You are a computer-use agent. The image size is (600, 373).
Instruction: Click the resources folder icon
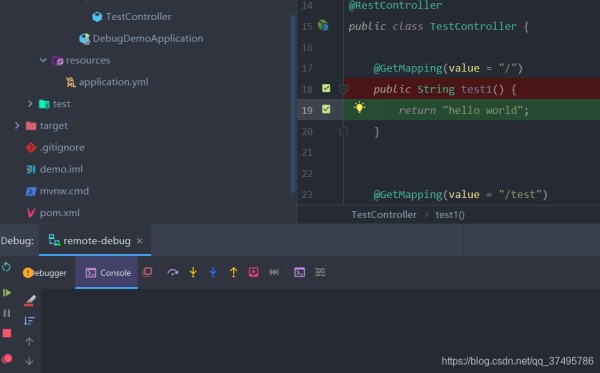(57, 60)
